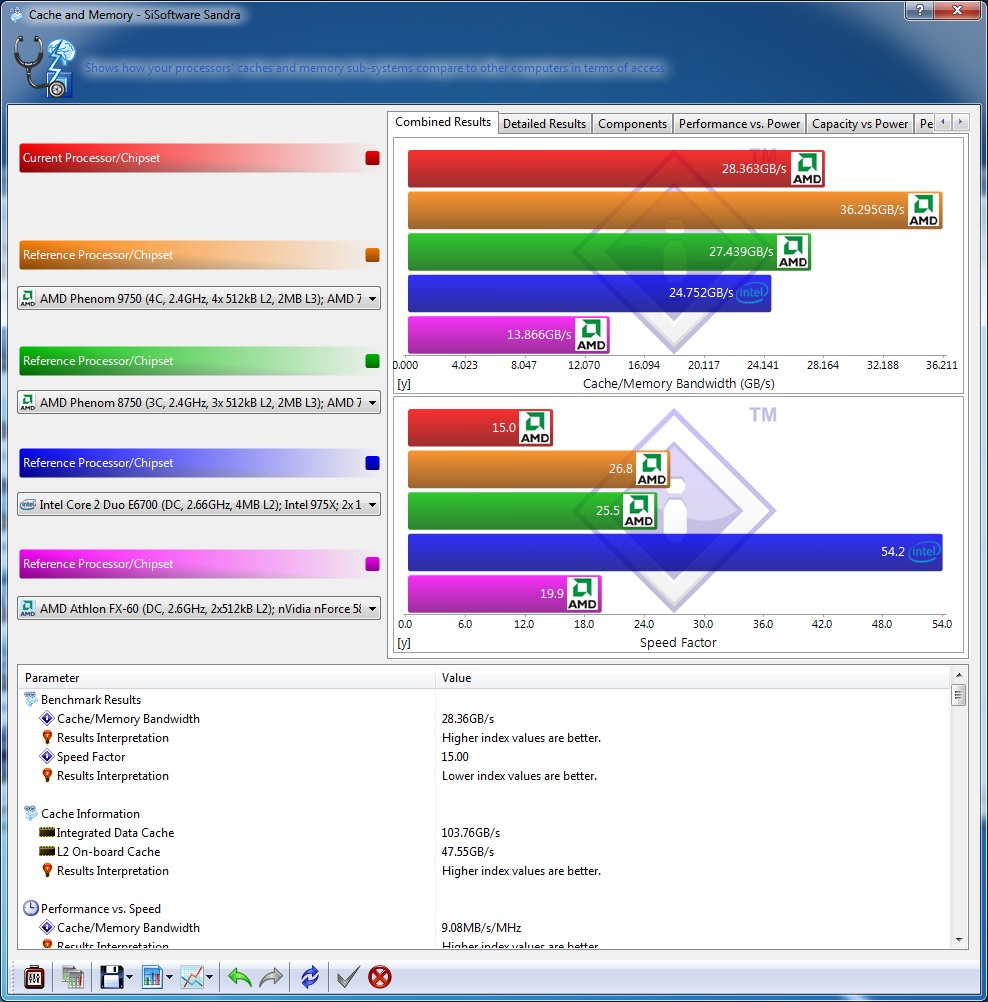Viewport: 988px width, 1002px height.
Task: Click the blue refresh arrows icon
Action: (x=310, y=977)
